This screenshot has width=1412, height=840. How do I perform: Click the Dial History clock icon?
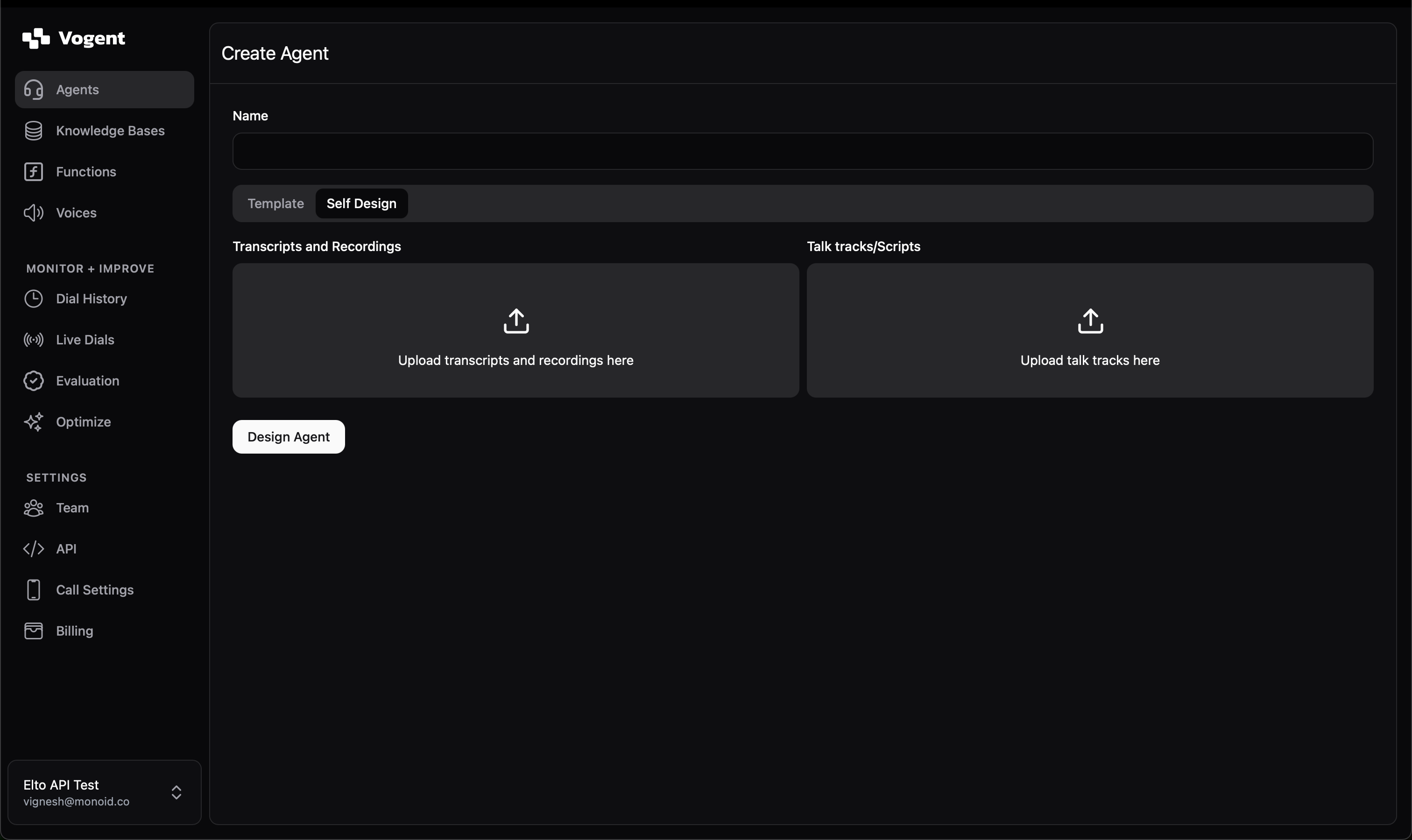pyautogui.click(x=34, y=299)
